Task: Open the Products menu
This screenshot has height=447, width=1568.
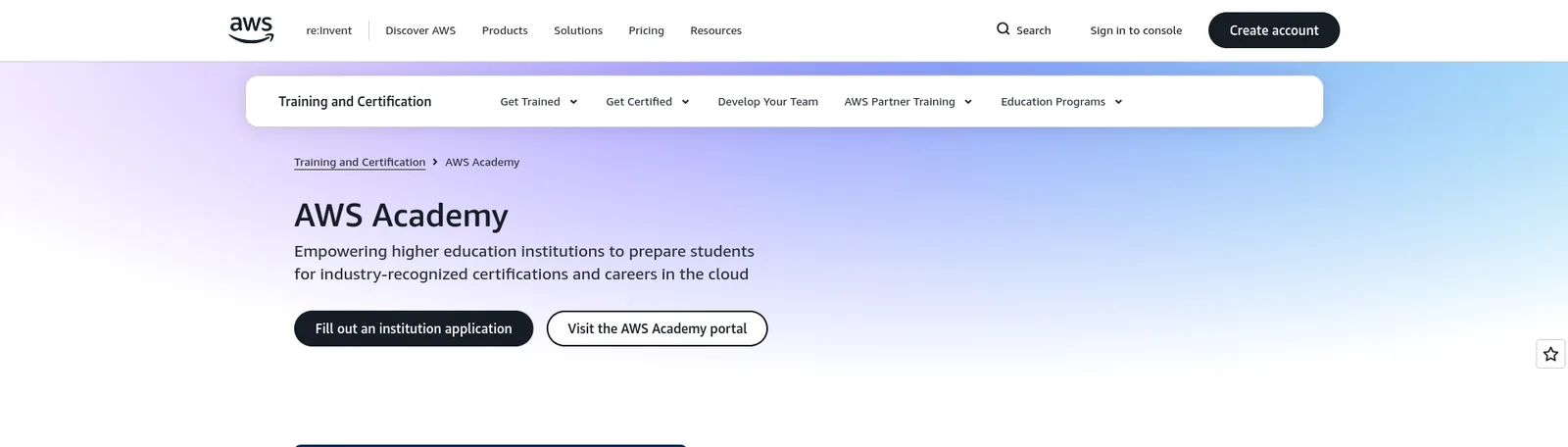Action: pyautogui.click(x=505, y=30)
